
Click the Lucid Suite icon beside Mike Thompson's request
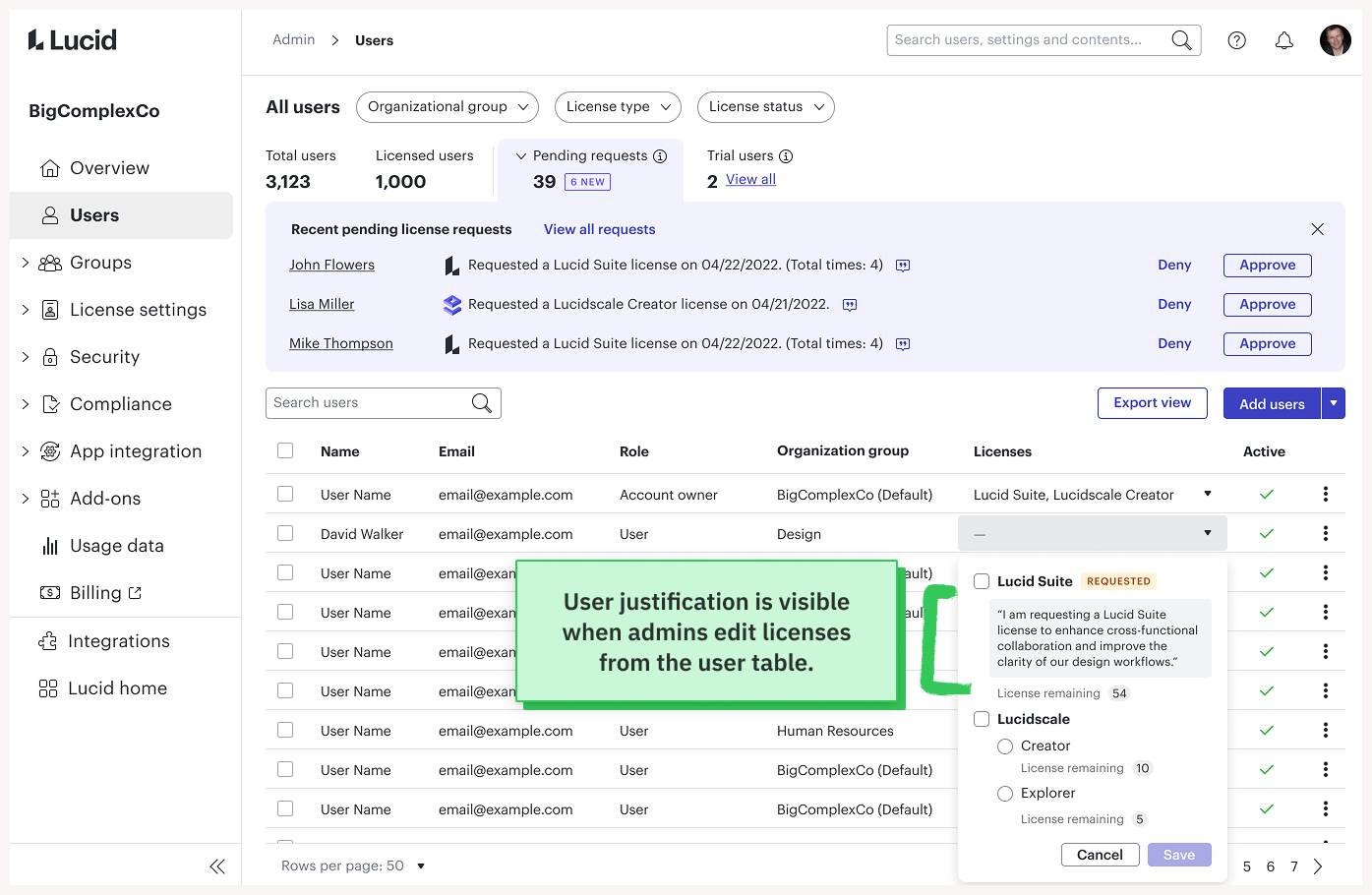click(x=452, y=344)
